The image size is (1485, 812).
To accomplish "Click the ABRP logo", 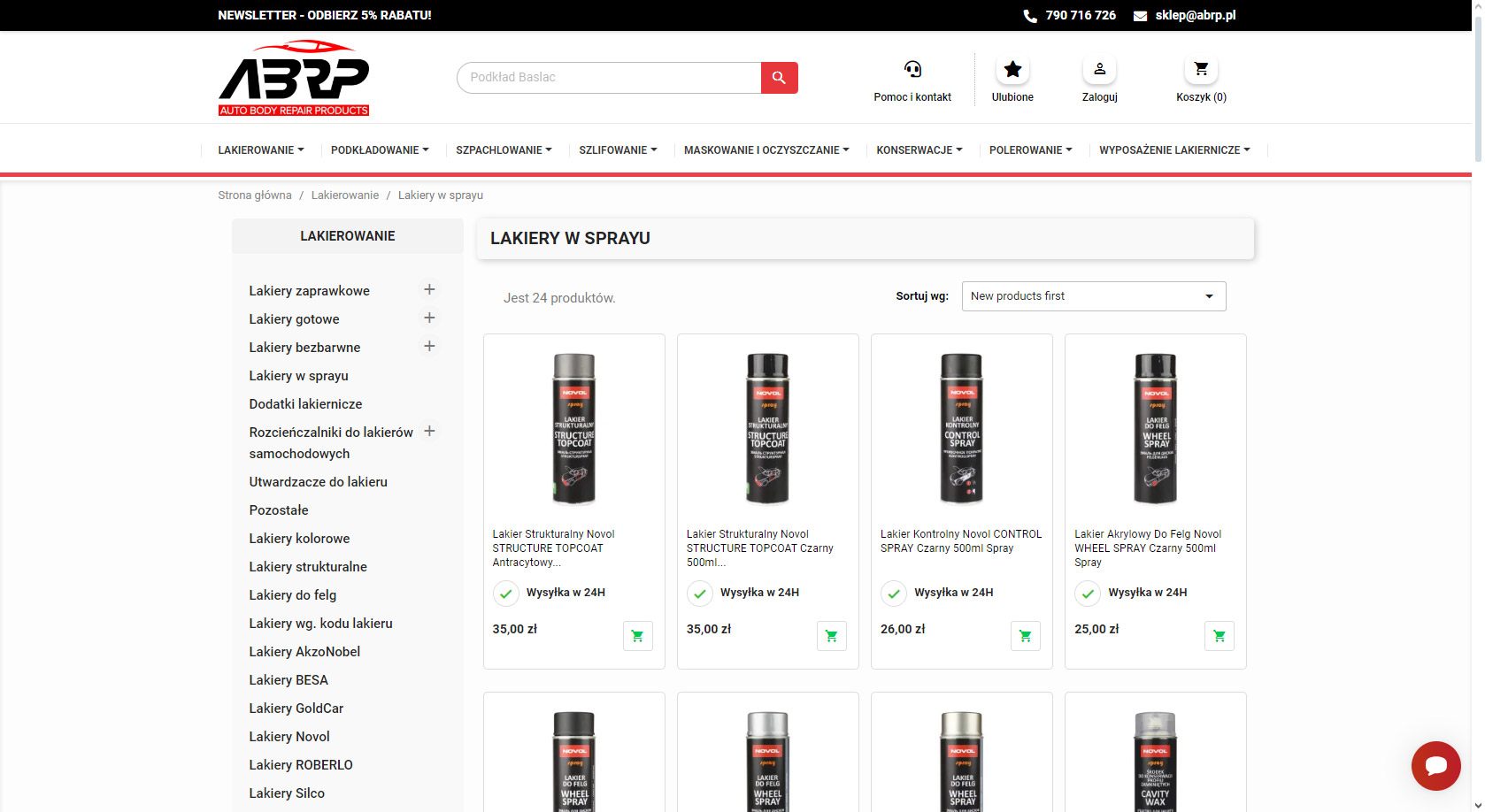I will (x=294, y=78).
